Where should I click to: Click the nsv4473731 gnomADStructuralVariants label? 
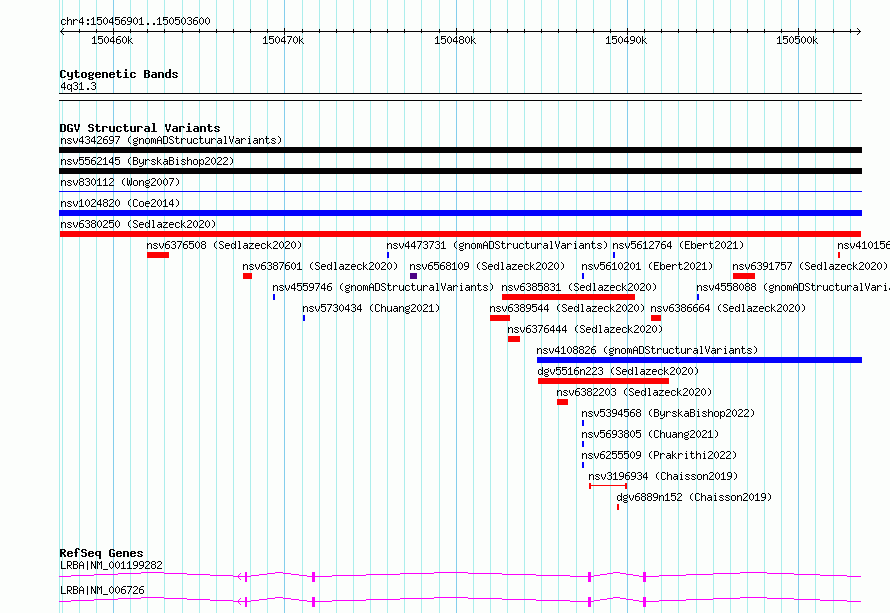tap(497, 245)
